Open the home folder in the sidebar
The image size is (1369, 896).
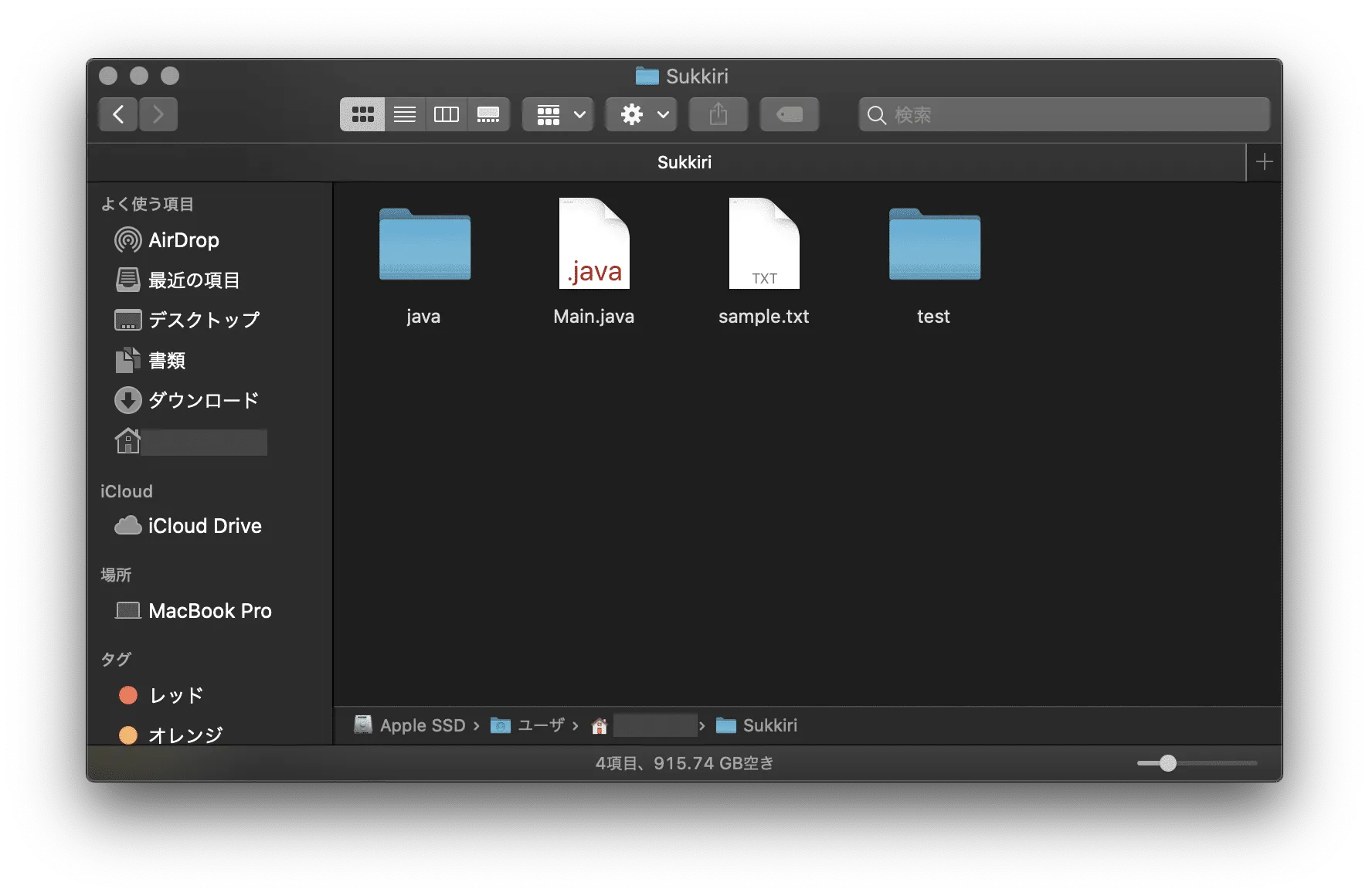(190, 442)
